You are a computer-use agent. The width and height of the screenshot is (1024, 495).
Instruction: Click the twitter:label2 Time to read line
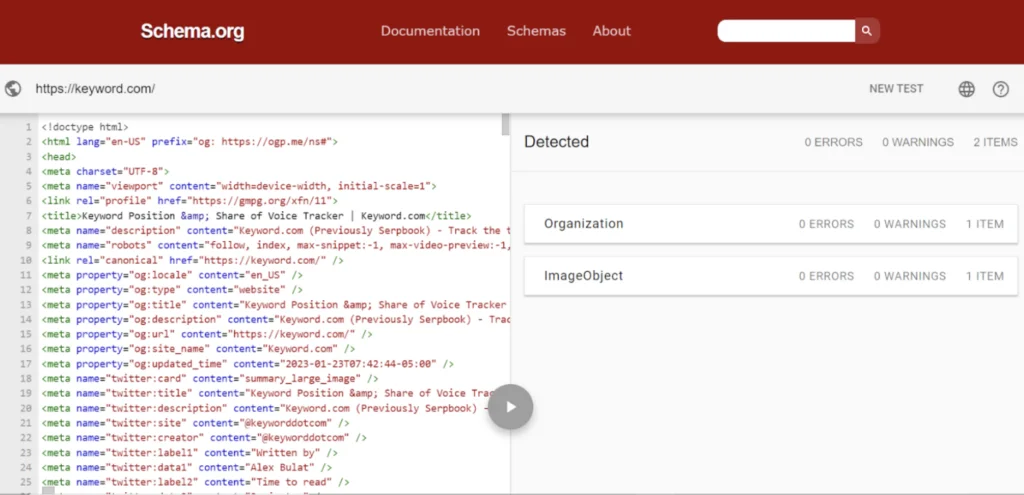pyautogui.click(x=195, y=482)
